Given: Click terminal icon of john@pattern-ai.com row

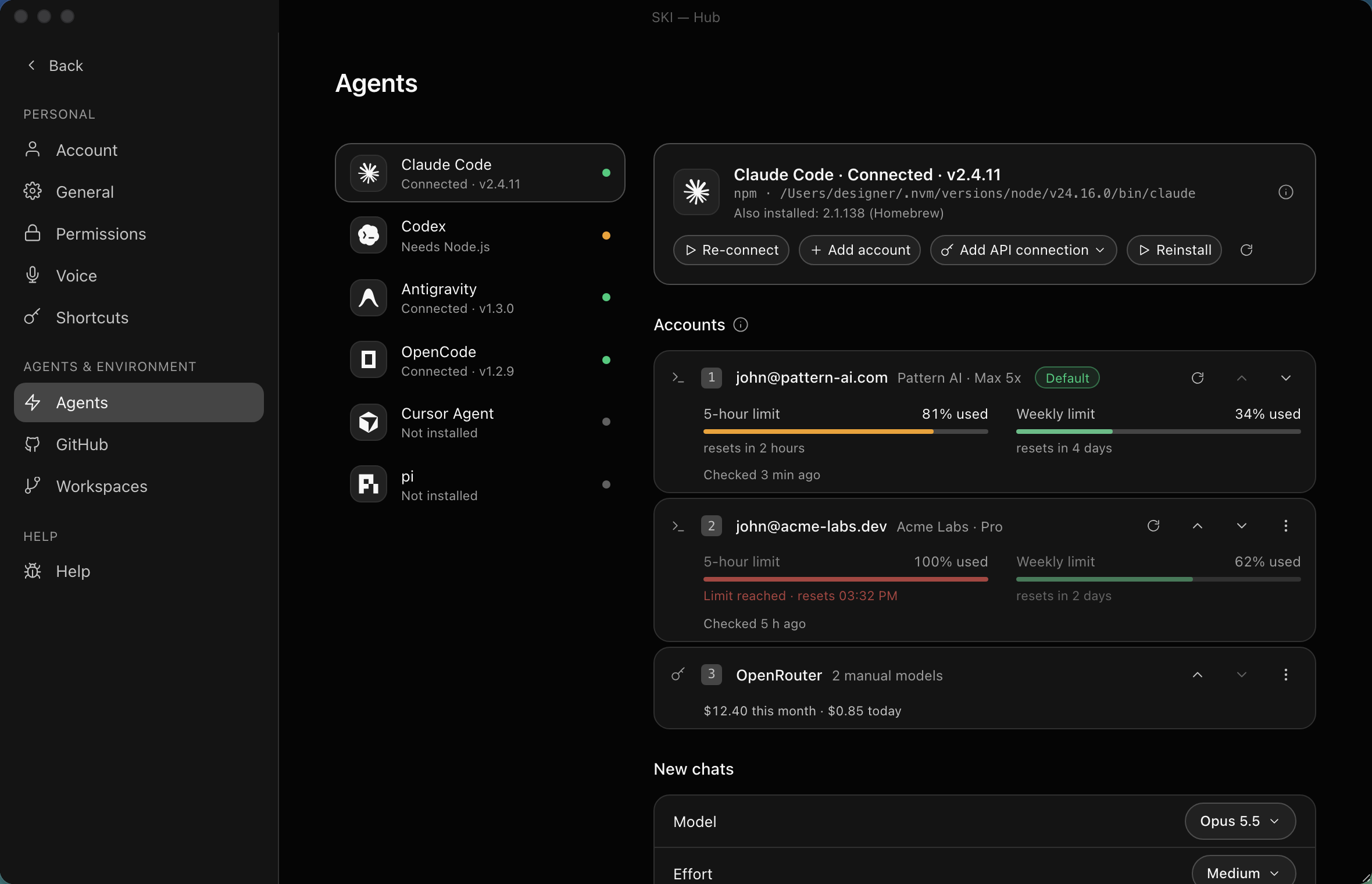Looking at the screenshot, I should pos(678,377).
